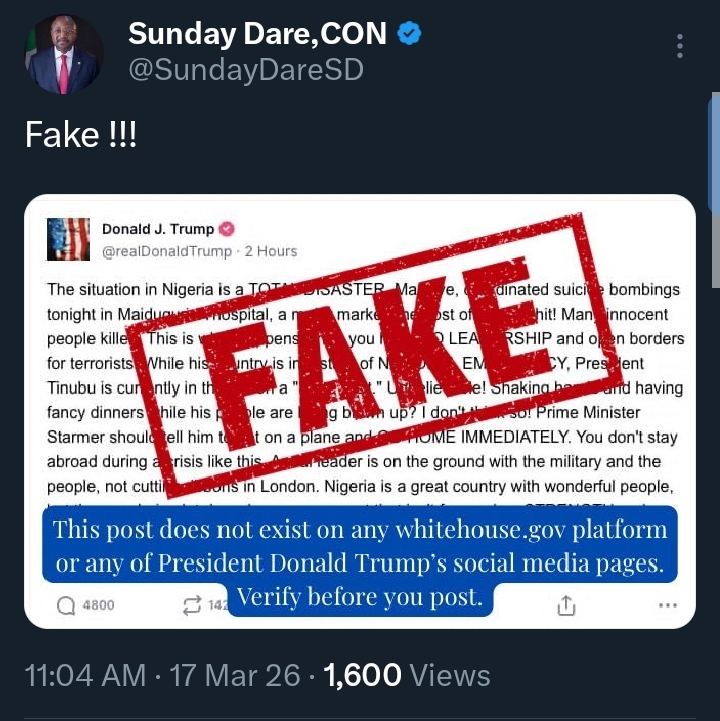This screenshot has height=721, width=720.
Task: Open the @SundayDareSD handle link
Action: [x=245, y=70]
